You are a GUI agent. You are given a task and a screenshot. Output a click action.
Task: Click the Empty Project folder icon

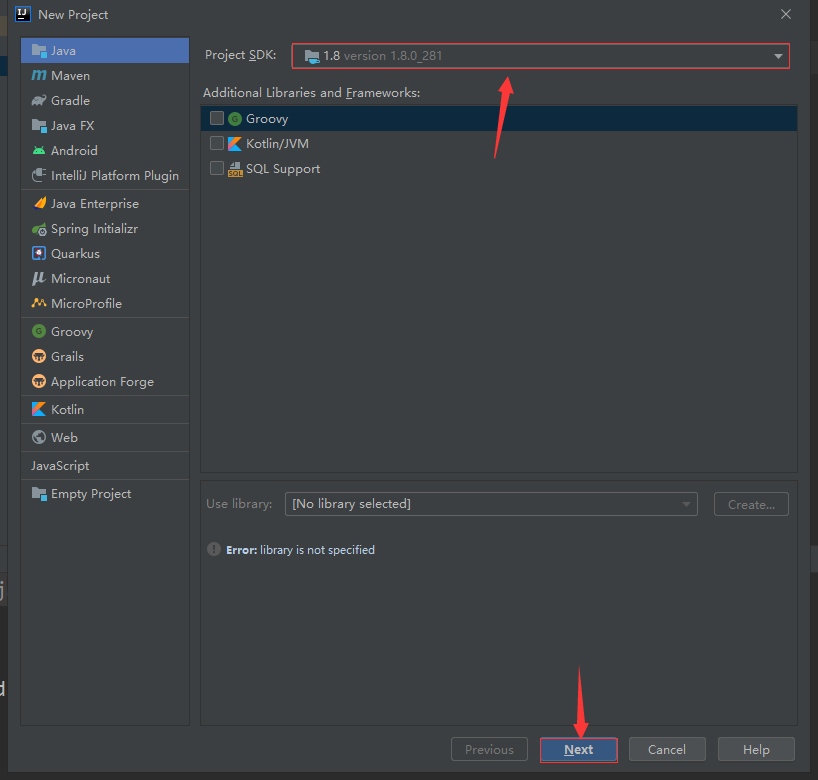tap(39, 494)
